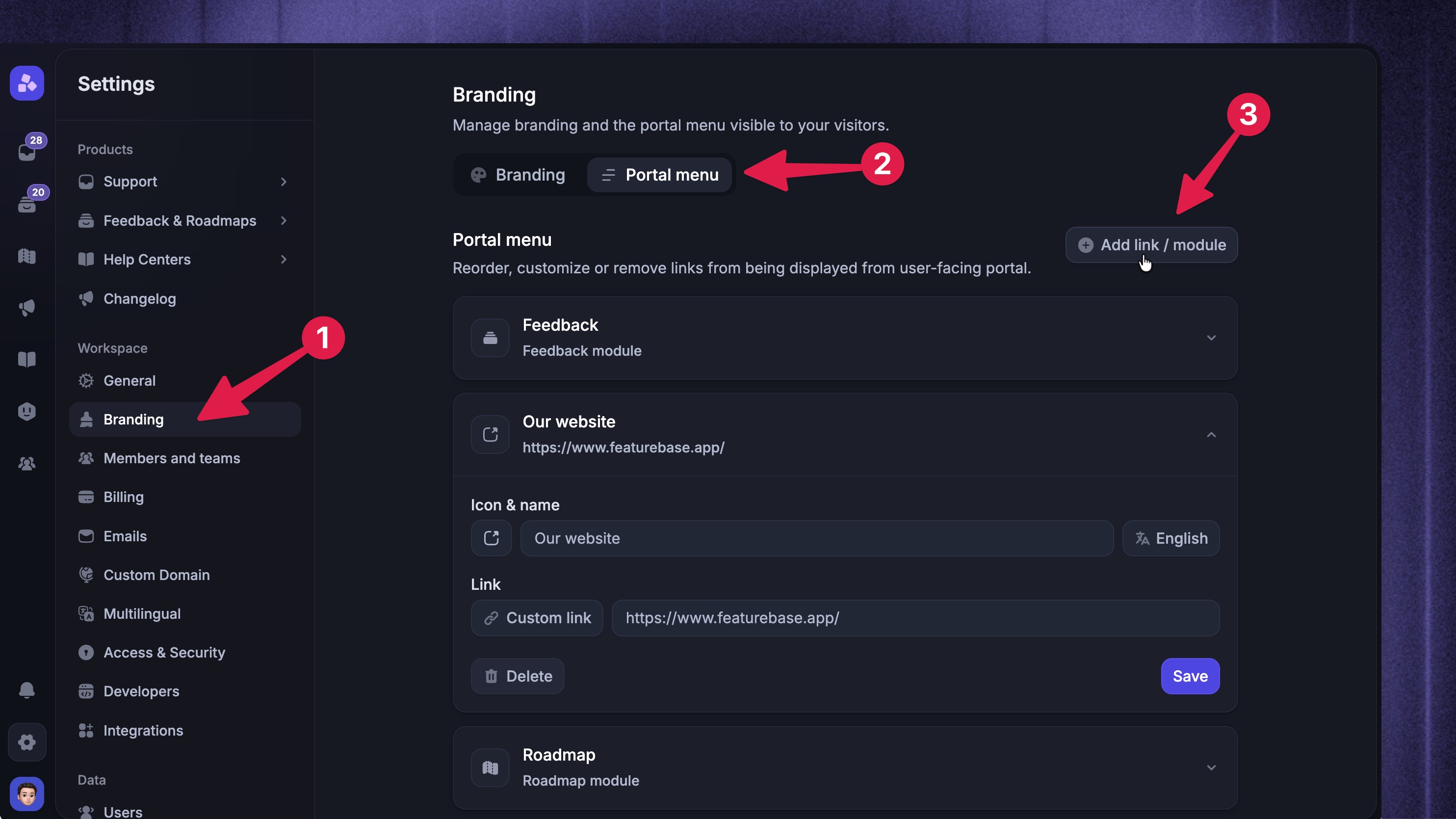This screenshot has width=1456, height=819.
Task: Click the Add link / module button
Action: tap(1151, 245)
